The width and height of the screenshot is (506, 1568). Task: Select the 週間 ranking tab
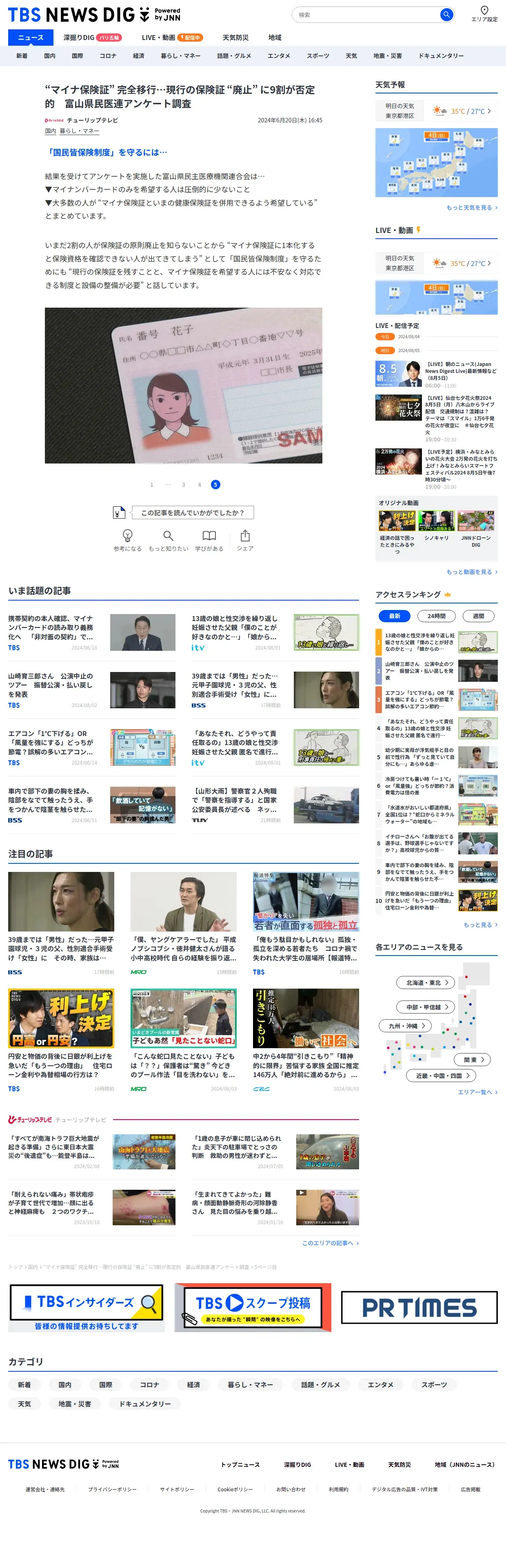pos(478,616)
